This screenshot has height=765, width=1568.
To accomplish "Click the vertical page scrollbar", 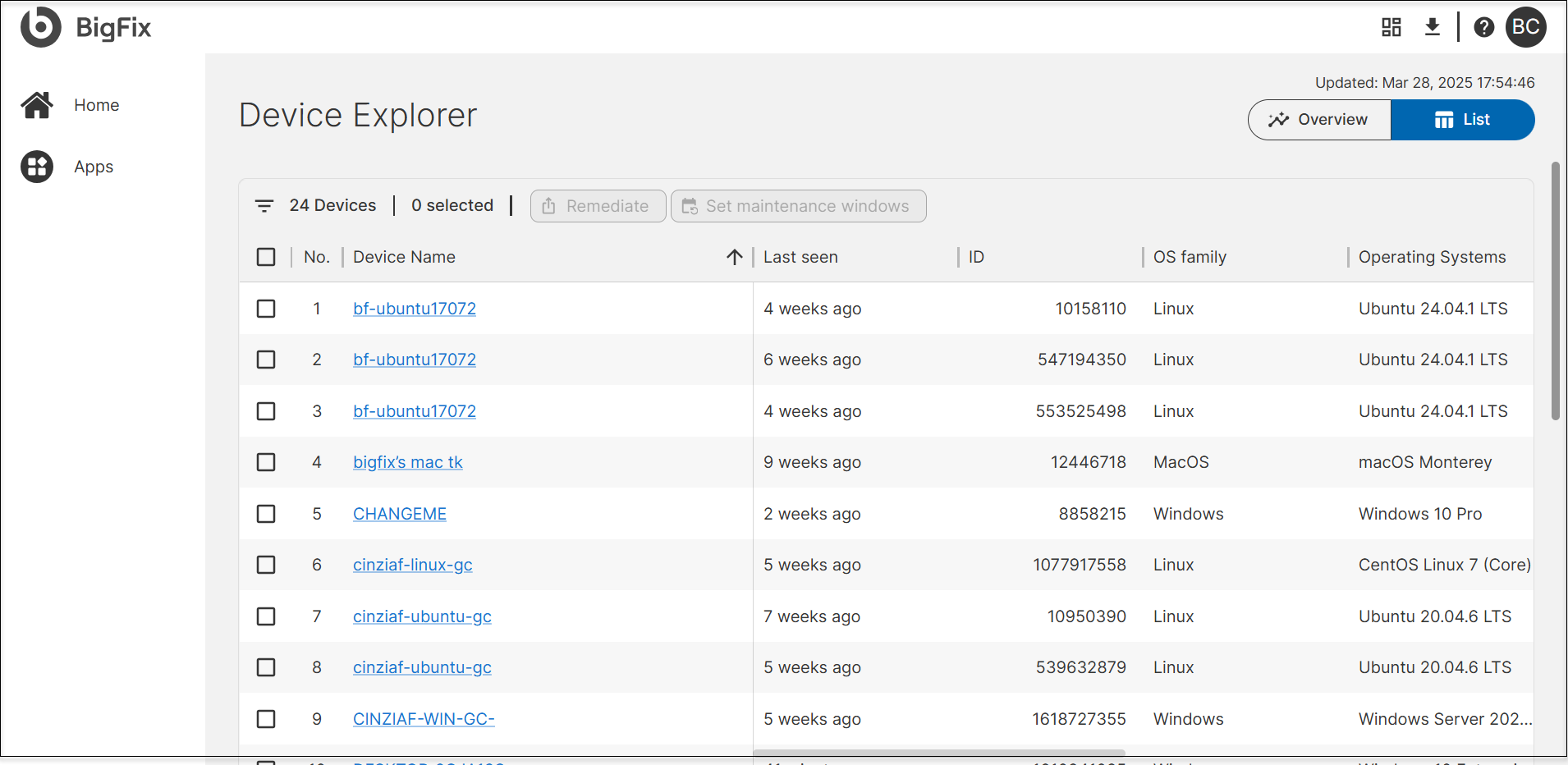I will click(x=1555, y=291).
